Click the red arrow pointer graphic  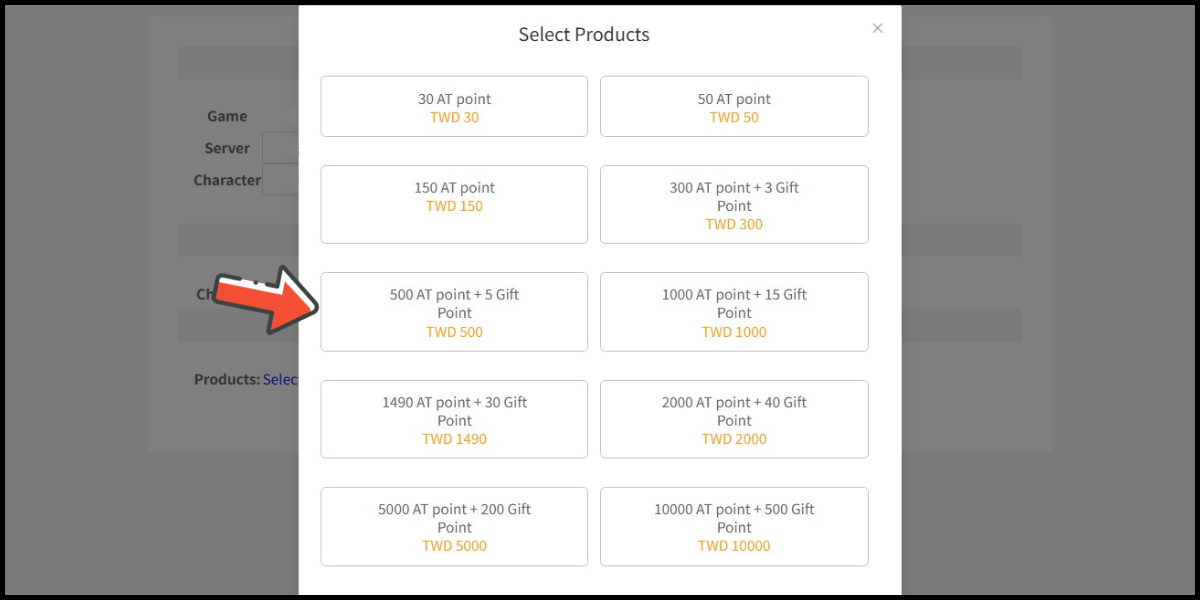[268, 299]
